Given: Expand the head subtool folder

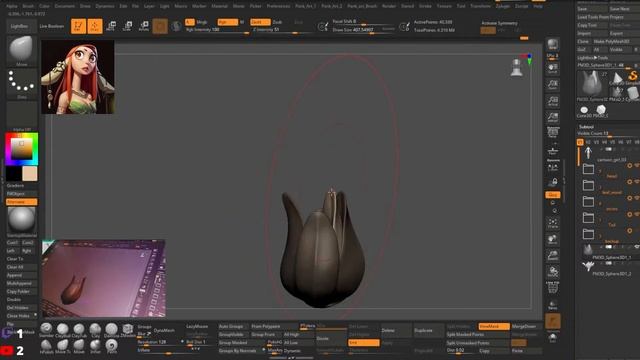Looking at the screenshot, I should pyautogui.click(x=588, y=169).
